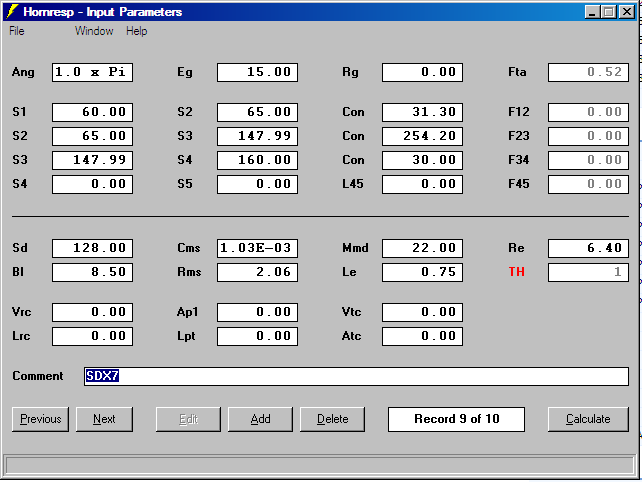Click the Hornresp lightning bolt title icon
Viewport: 642px width, 482px height.
(x=12, y=11)
